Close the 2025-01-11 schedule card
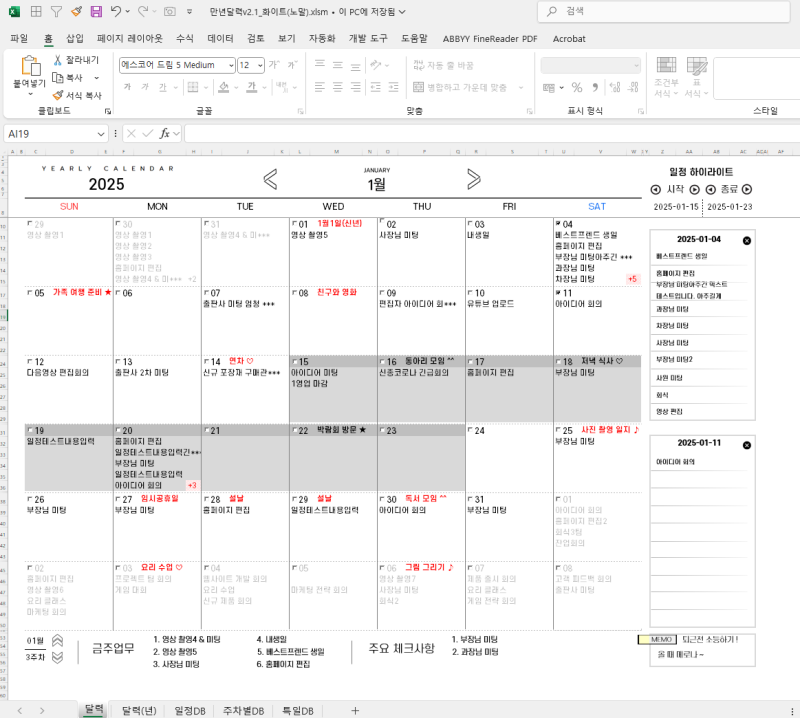 [747, 445]
